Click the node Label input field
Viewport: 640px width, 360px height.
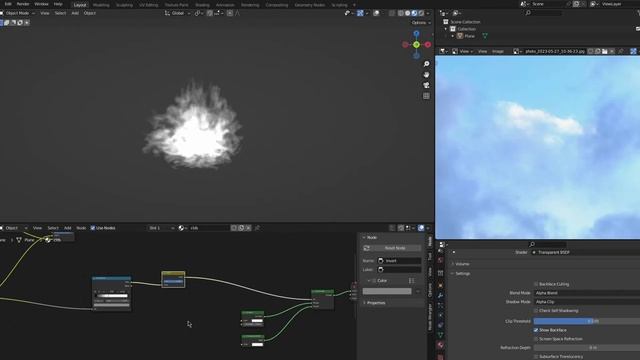click(x=399, y=269)
